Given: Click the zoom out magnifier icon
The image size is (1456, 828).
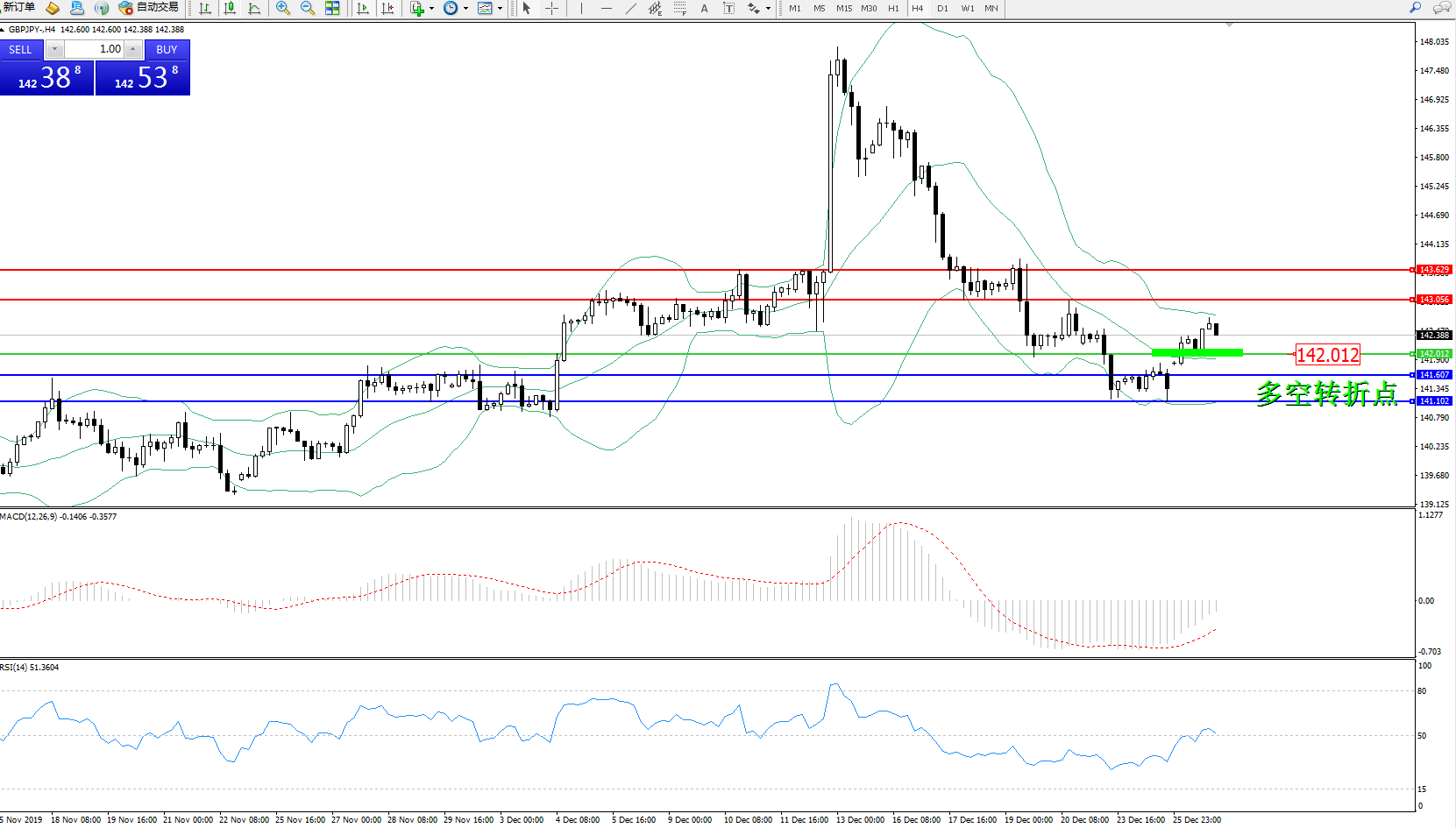Looking at the screenshot, I should [x=308, y=8].
